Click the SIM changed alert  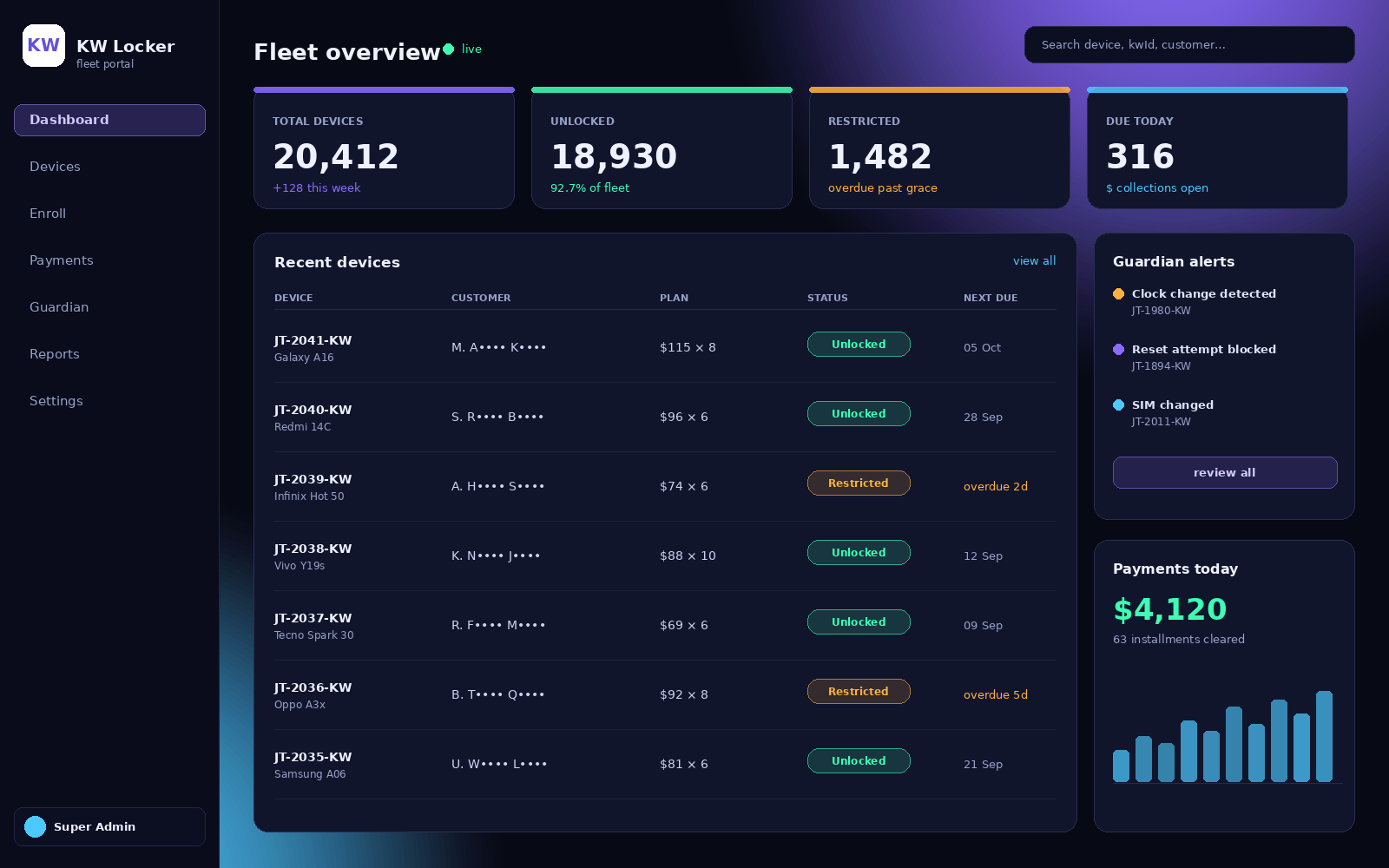(x=1173, y=404)
